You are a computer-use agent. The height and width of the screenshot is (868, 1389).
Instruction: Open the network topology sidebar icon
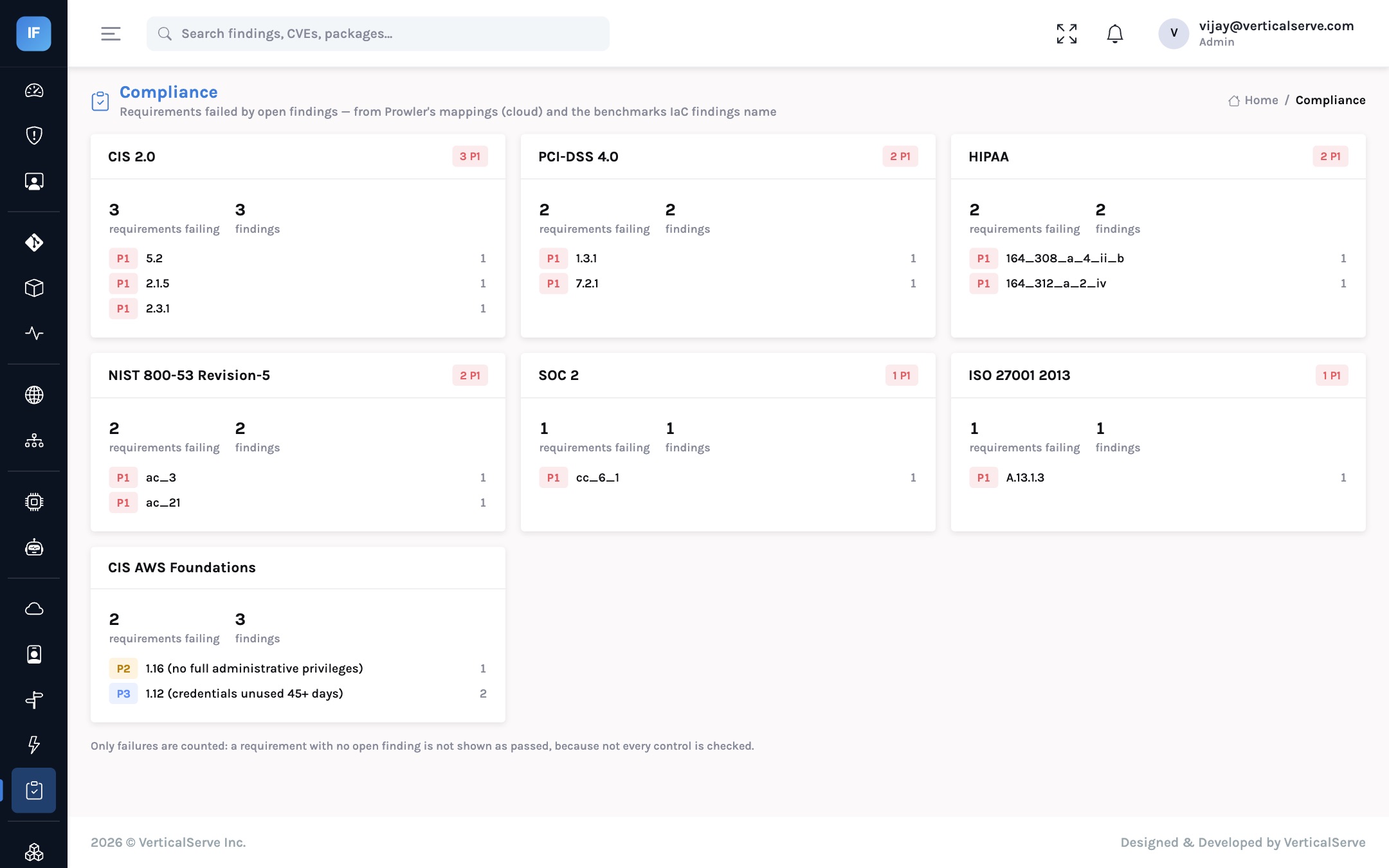coord(34,440)
